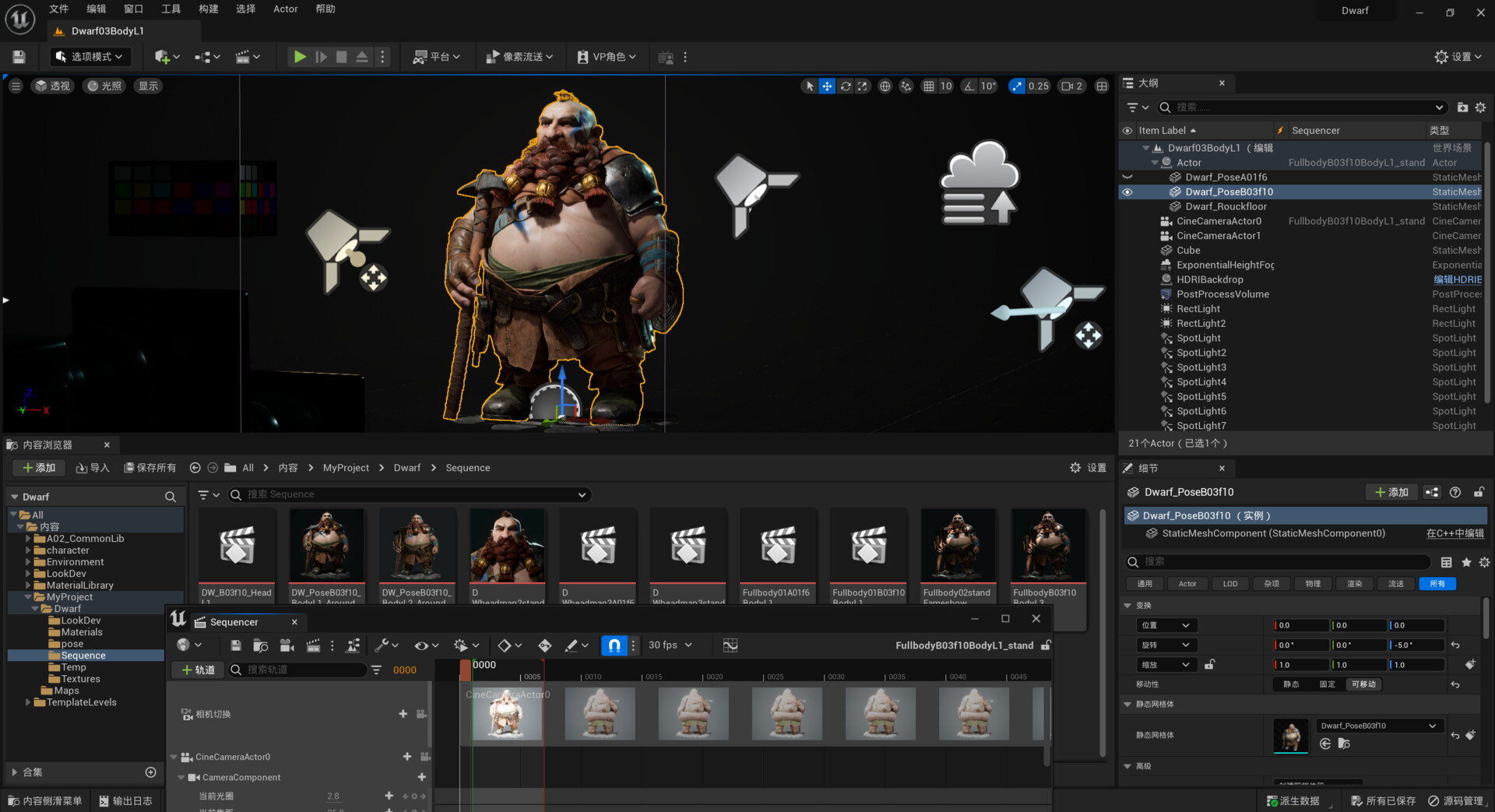Image resolution: width=1495 pixels, height=812 pixels.
Task: Click the Sequencer render movie clapper icon
Action: click(313, 645)
